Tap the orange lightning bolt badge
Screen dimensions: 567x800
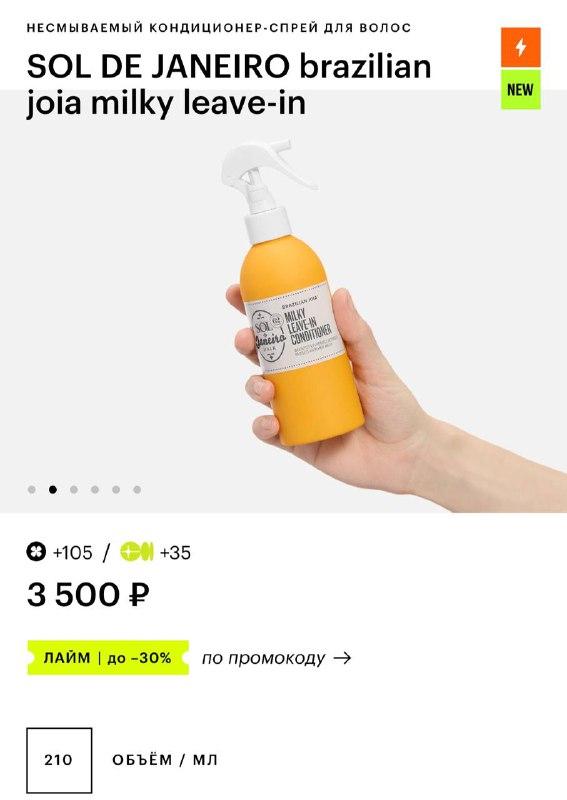(x=521, y=47)
